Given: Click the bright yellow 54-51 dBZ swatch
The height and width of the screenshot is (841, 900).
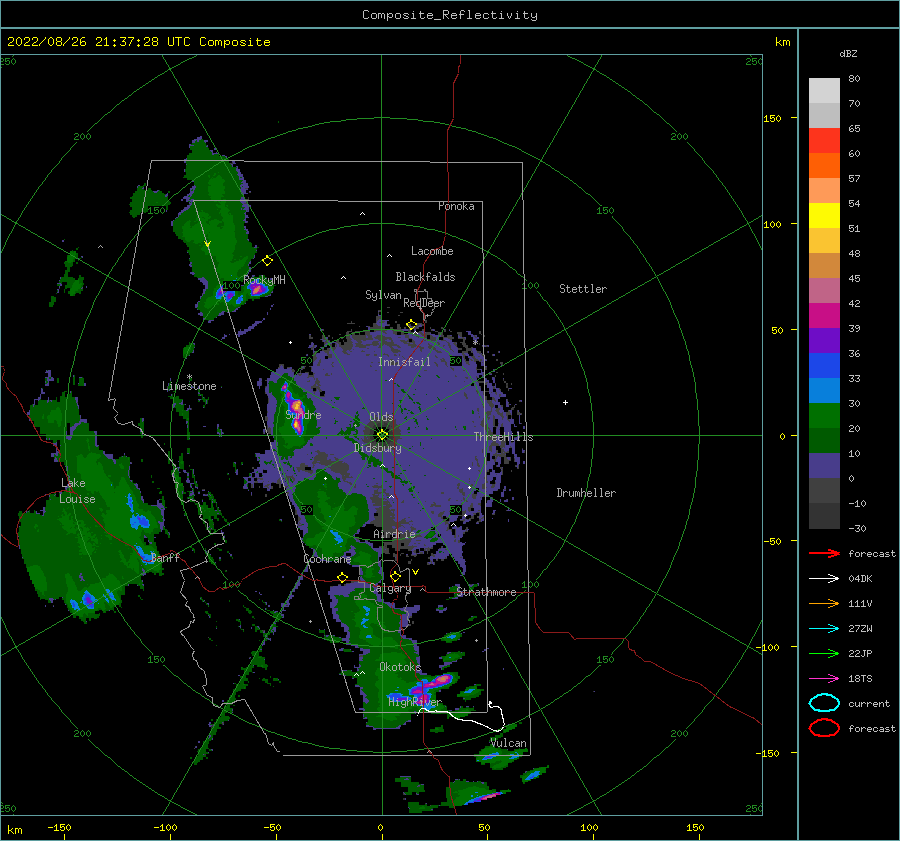Looking at the screenshot, I should 824,216.
